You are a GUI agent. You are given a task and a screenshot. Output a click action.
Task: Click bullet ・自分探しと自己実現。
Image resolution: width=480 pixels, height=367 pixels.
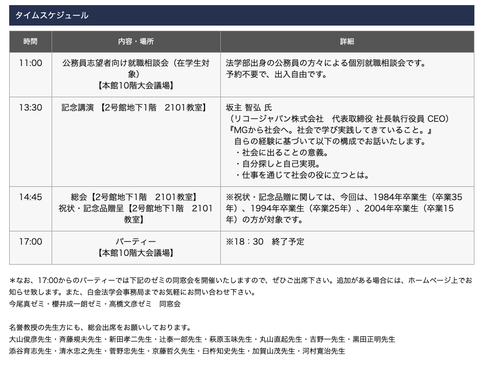[x=277, y=164]
